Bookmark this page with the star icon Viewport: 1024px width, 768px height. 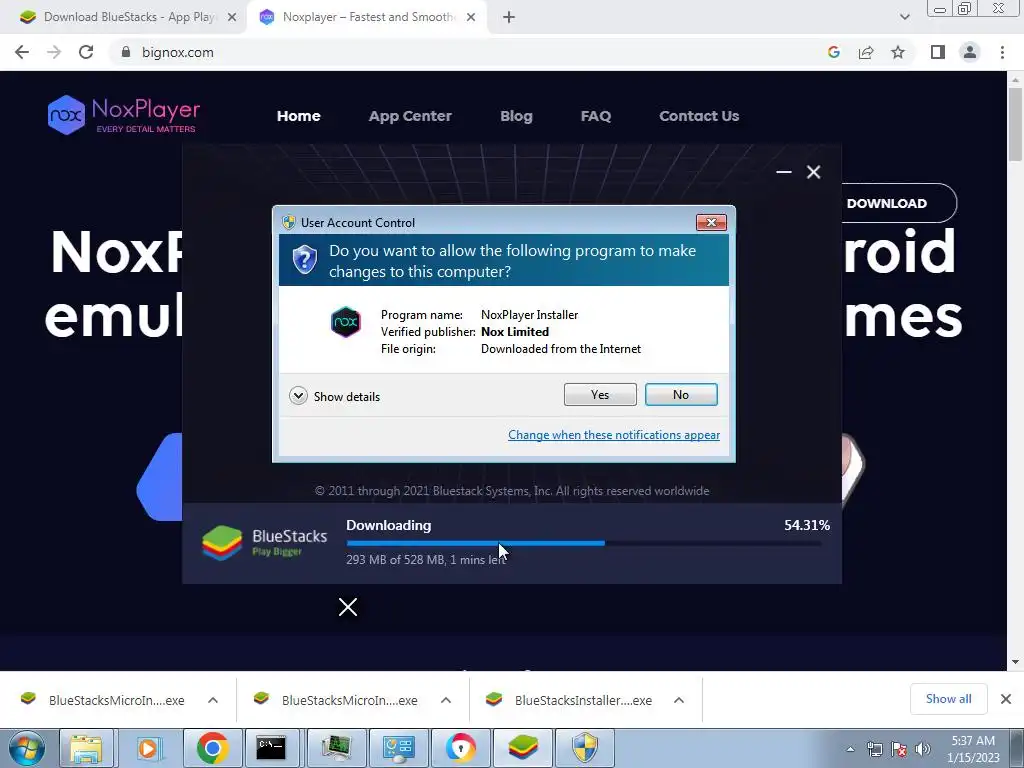tap(898, 52)
